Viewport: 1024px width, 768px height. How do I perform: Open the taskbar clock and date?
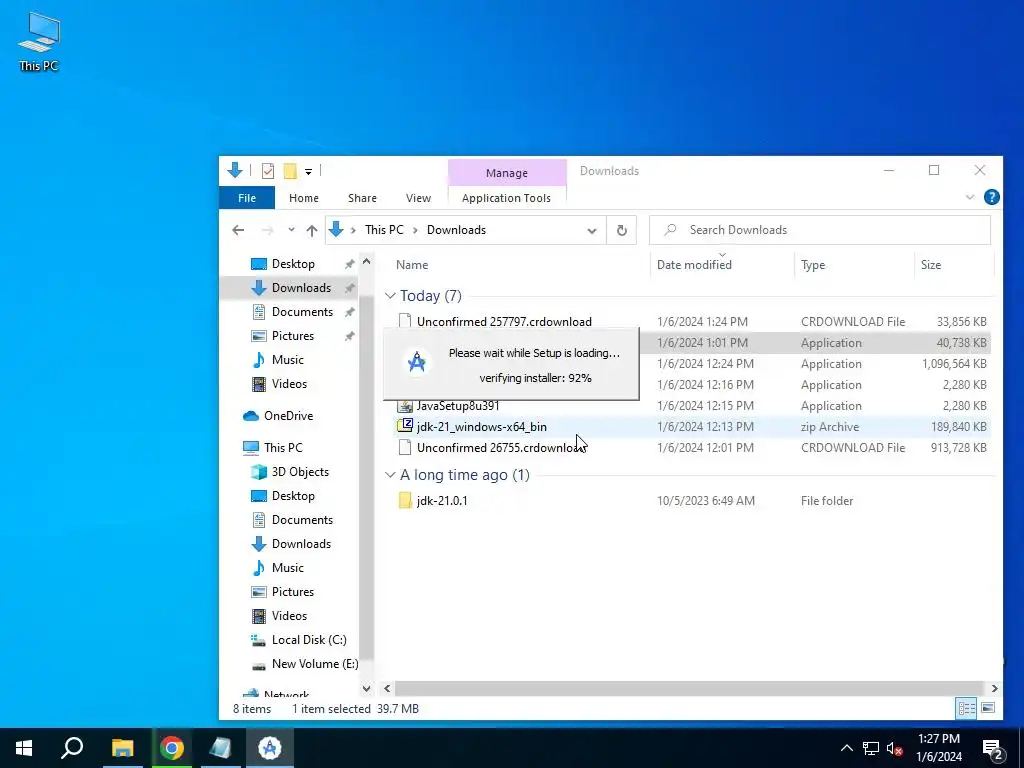939,748
